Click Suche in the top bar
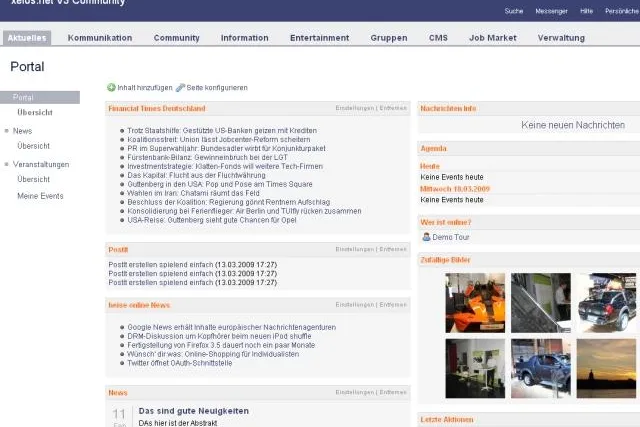This screenshot has width=640, height=427. (x=514, y=11)
